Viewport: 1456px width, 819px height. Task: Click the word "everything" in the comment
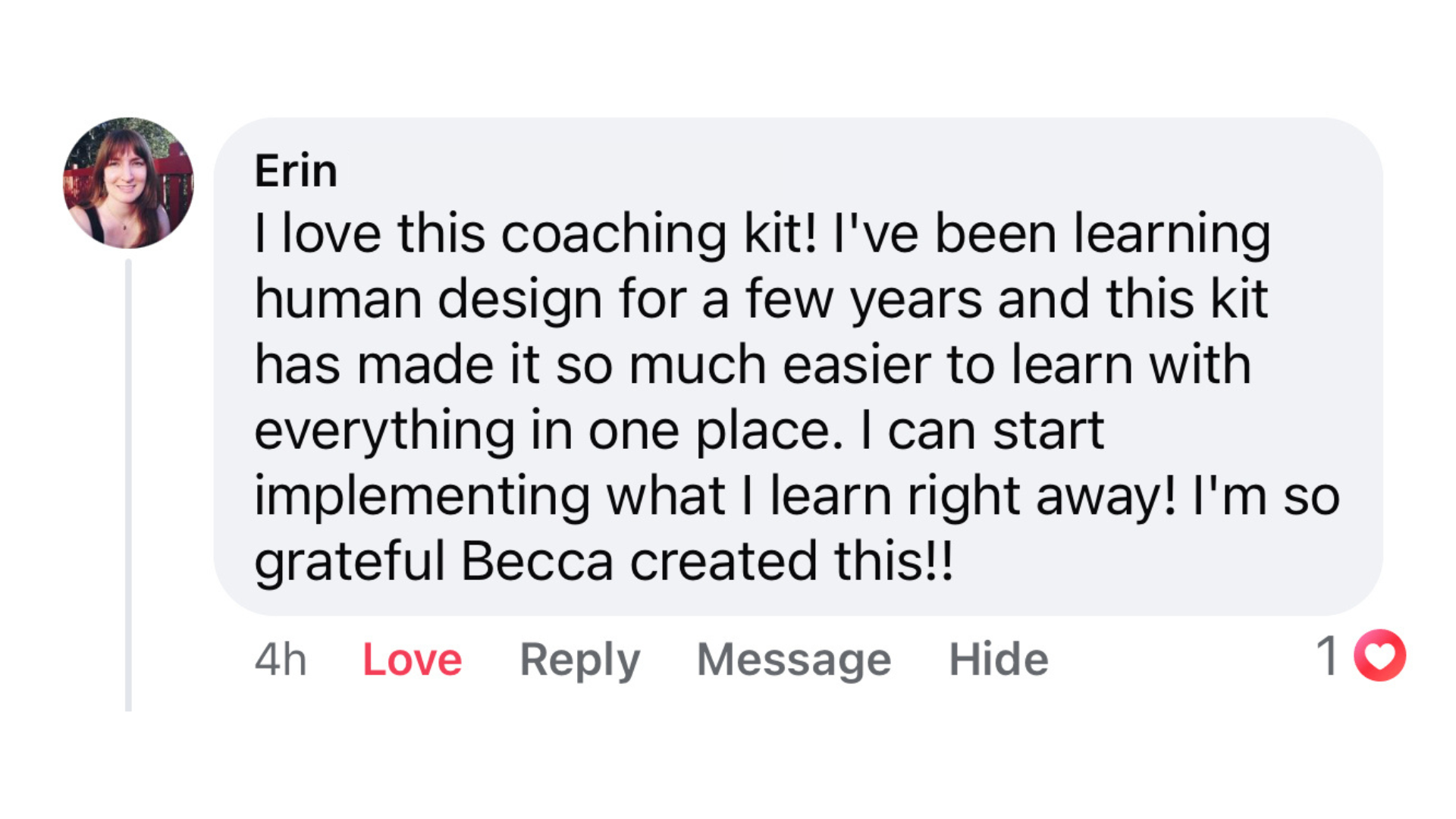coord(384,430)
